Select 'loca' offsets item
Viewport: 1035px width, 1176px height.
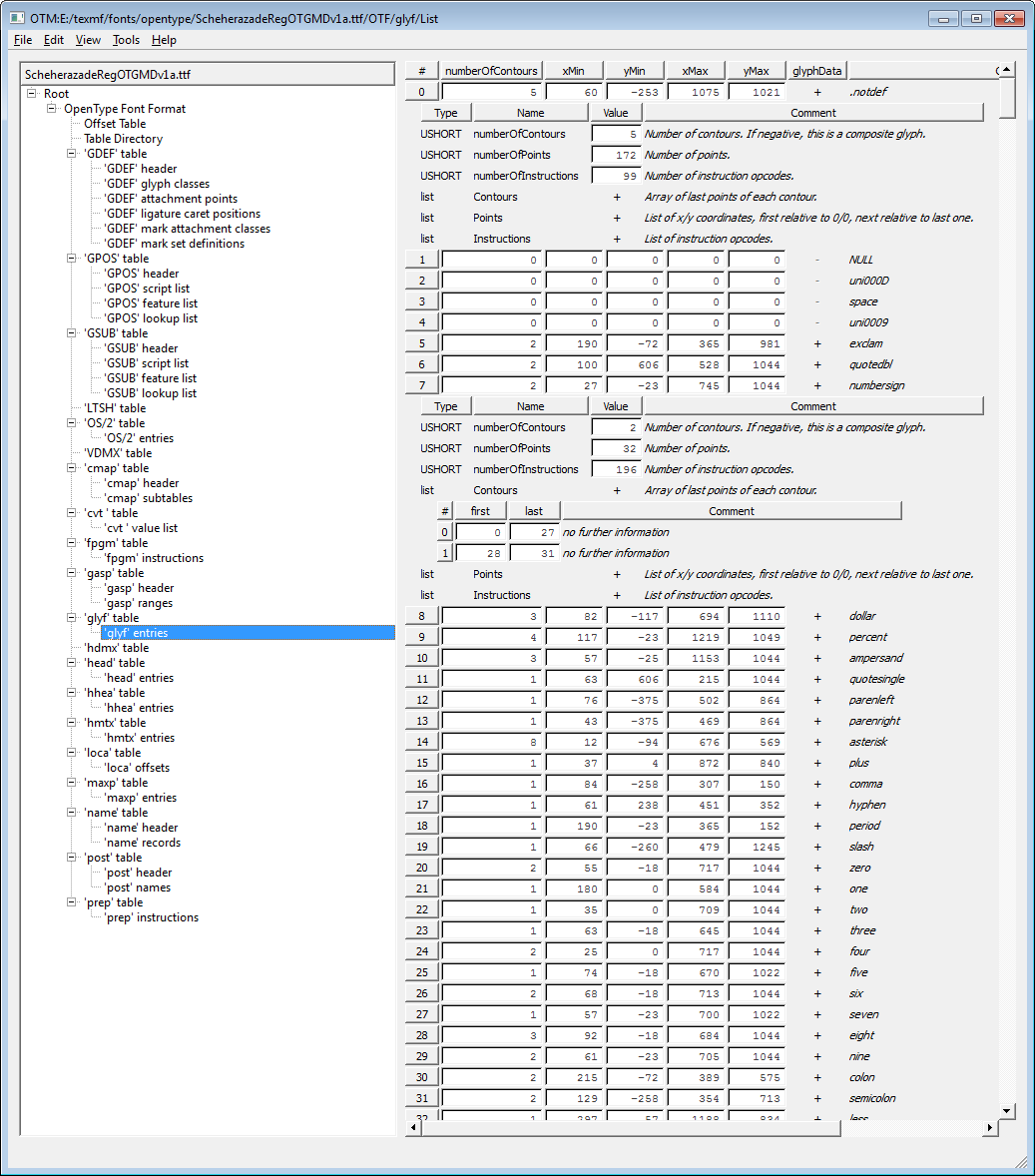137,768
